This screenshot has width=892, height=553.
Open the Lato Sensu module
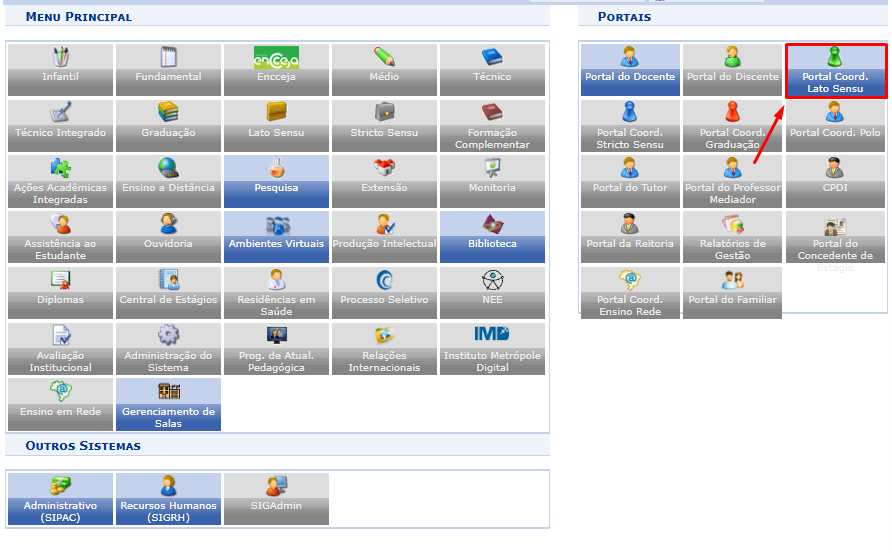(x=276, y=125)
